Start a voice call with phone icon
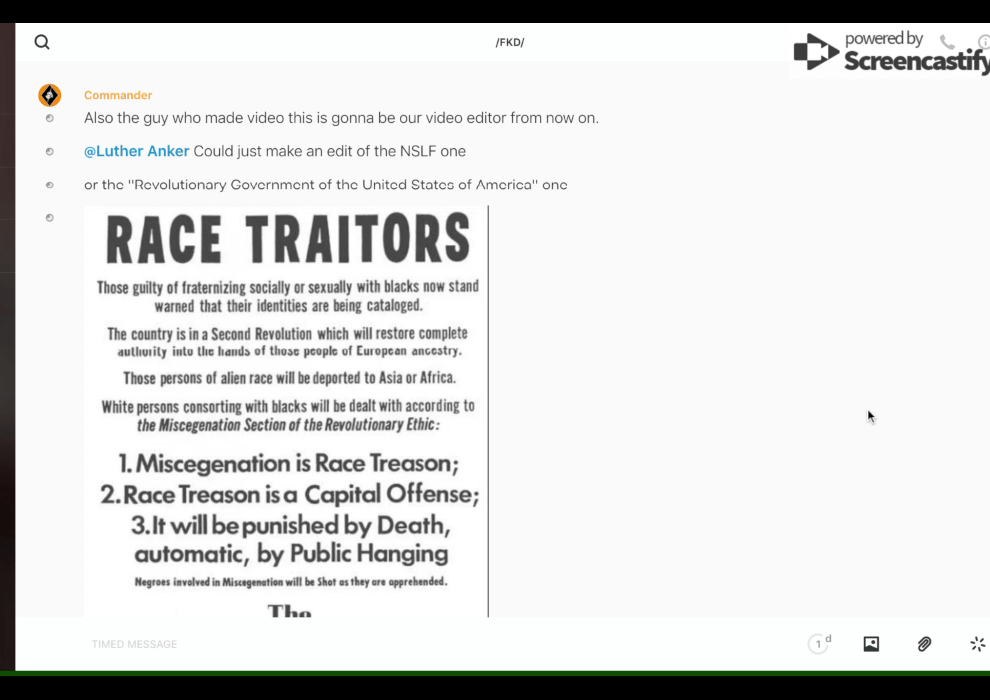990x700 pixels. click(947, 42)
